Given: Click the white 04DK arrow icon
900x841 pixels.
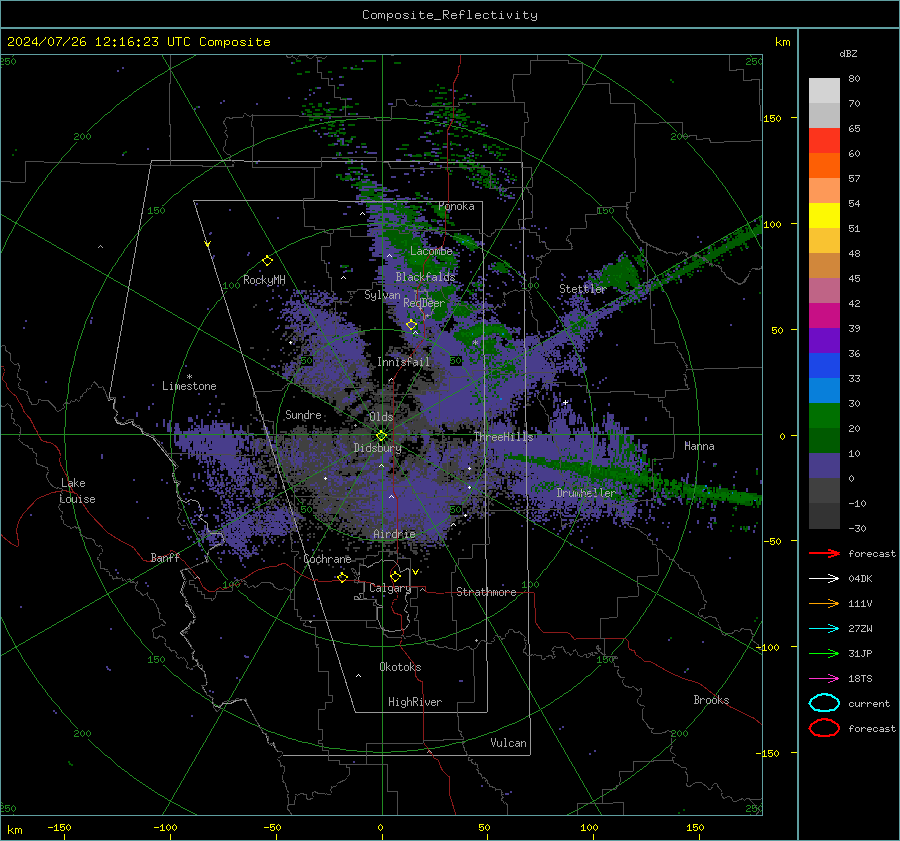Looking at the screenshot, I should pos(824,579).
